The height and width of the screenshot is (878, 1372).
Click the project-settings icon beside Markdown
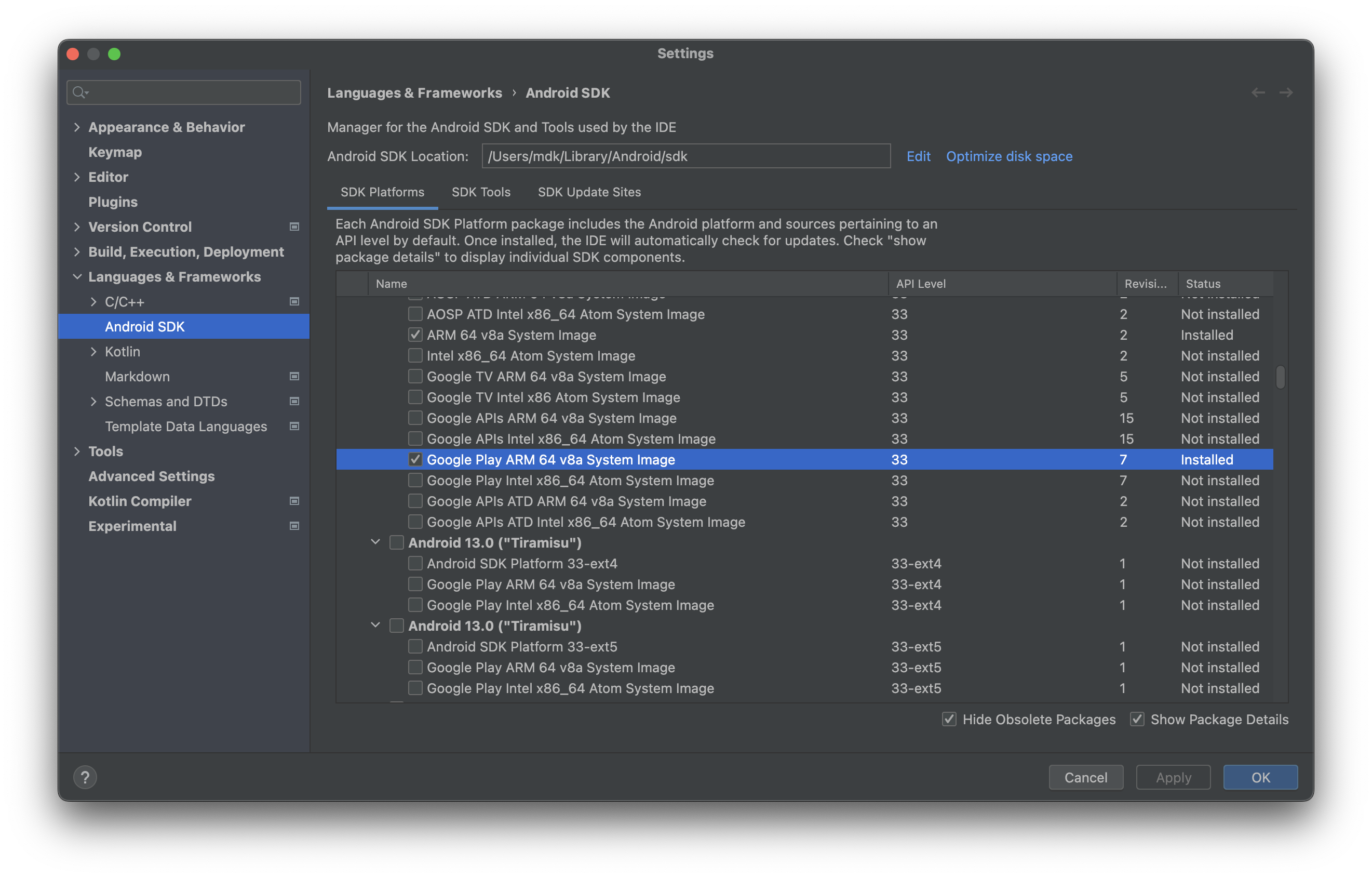(x=294, y=376)
